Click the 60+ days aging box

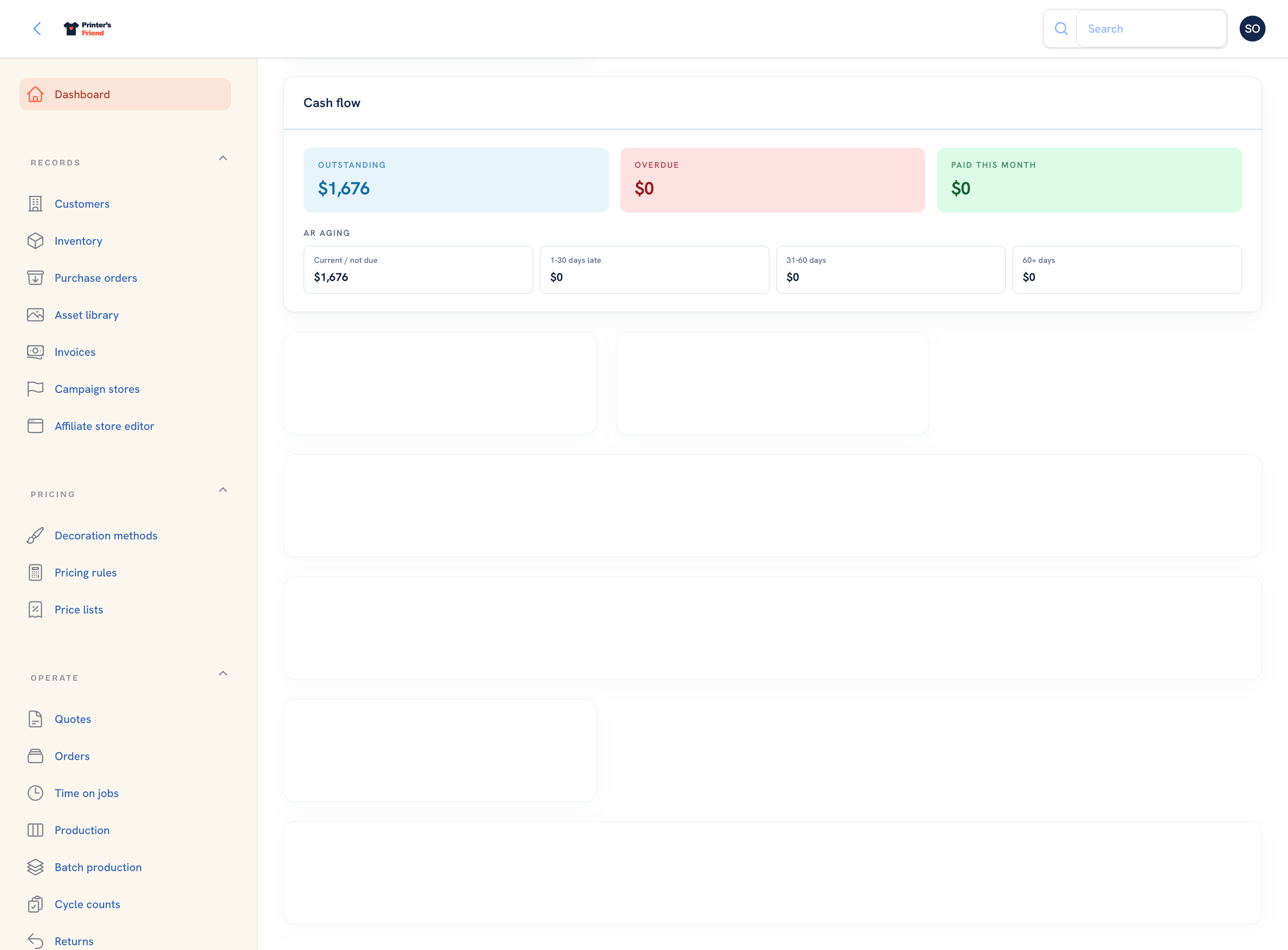pyautogui.click(x=1127, y=270)
